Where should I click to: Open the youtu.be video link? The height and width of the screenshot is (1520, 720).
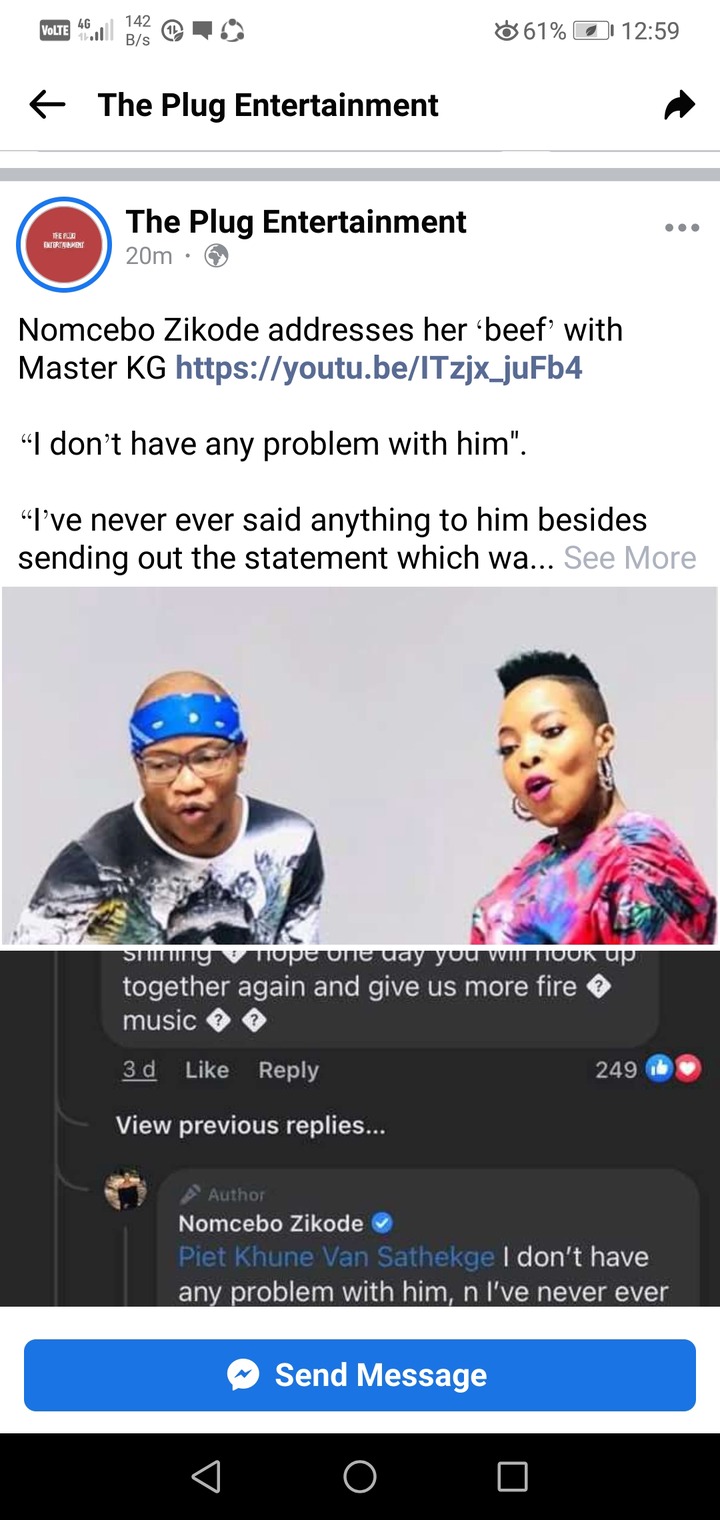[x=379, y=368]
